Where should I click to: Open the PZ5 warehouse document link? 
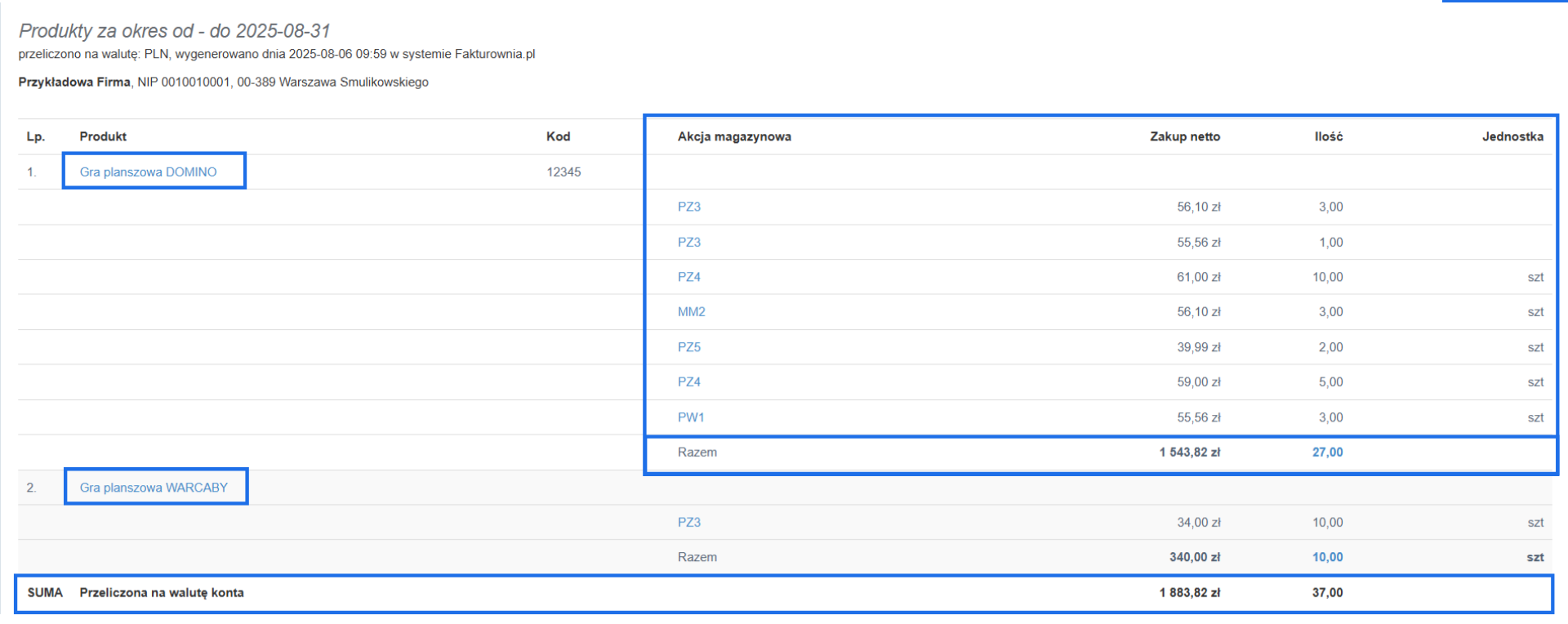click(688, 347)
